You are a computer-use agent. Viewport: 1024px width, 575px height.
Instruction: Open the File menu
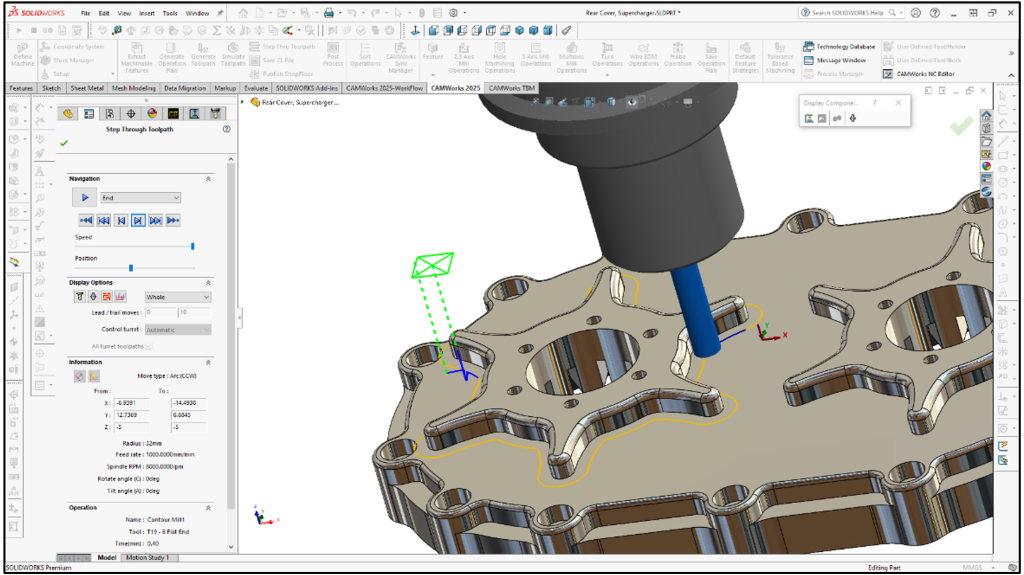click(x=86, y=13)
